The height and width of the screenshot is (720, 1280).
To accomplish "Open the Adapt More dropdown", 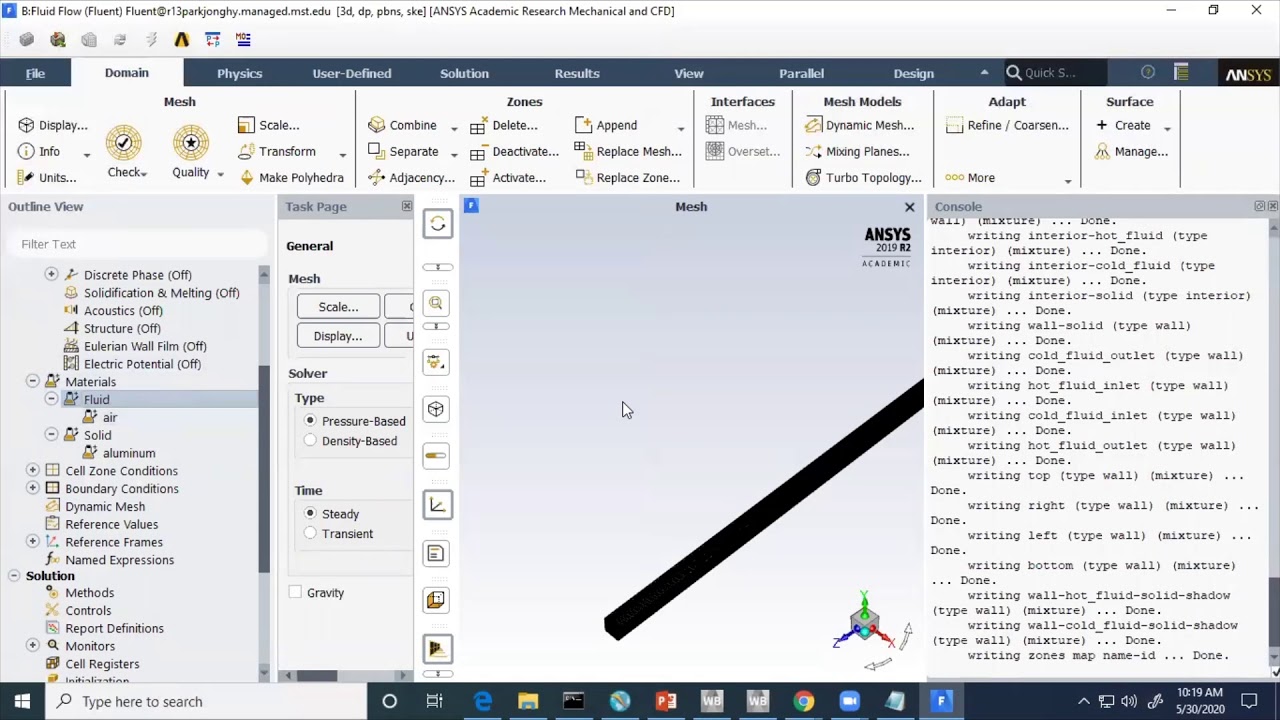I will [1068, 180].
